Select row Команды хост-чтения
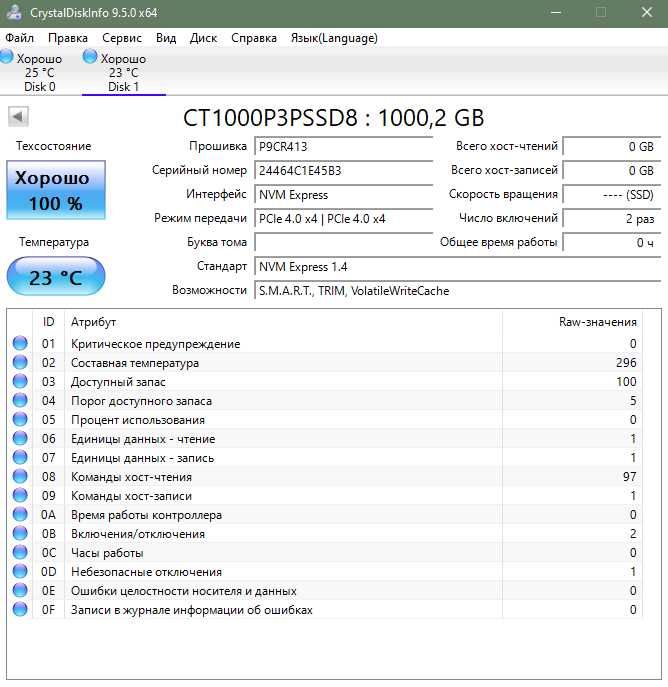The image size is (668, 687). [x=325, y=476]
